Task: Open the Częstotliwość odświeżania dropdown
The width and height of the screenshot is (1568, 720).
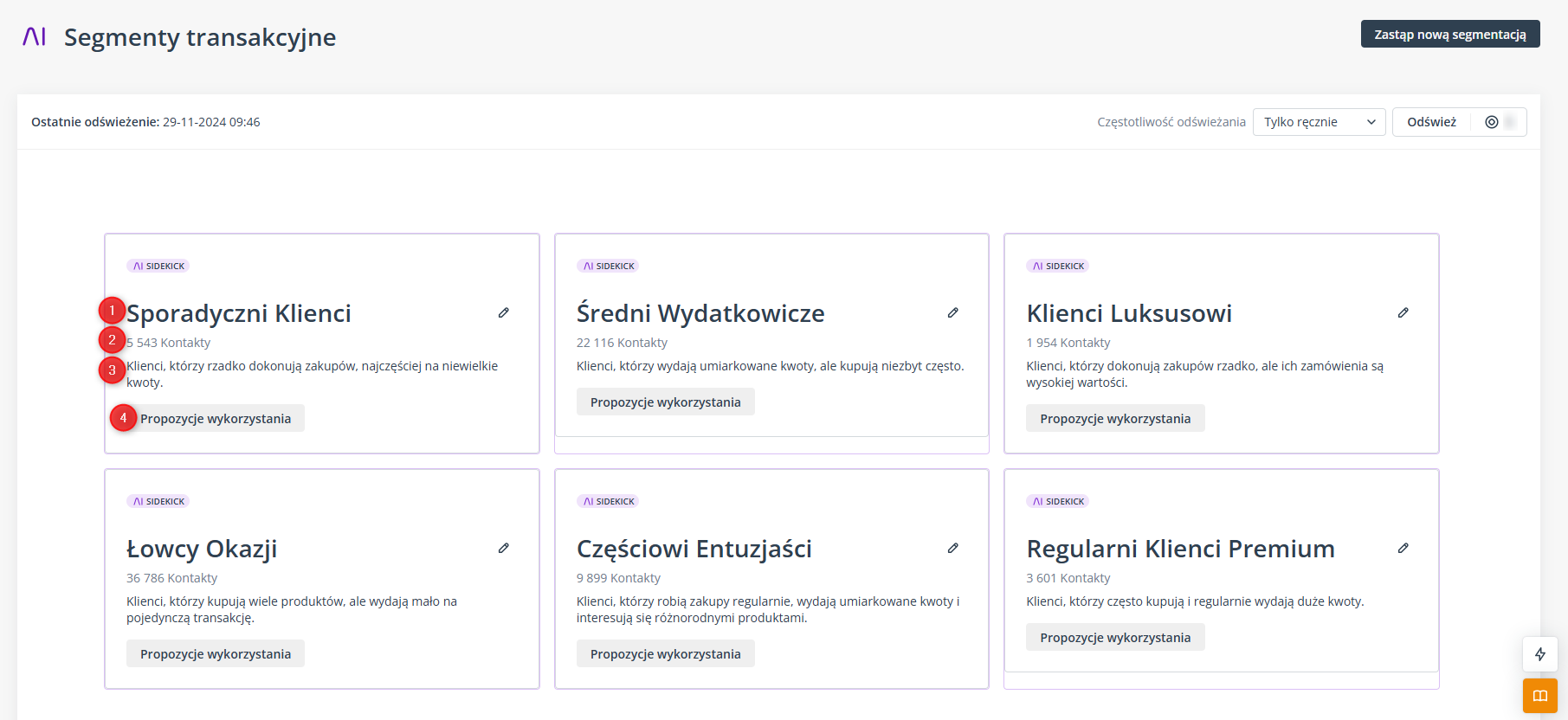Action: (1320, 122)
